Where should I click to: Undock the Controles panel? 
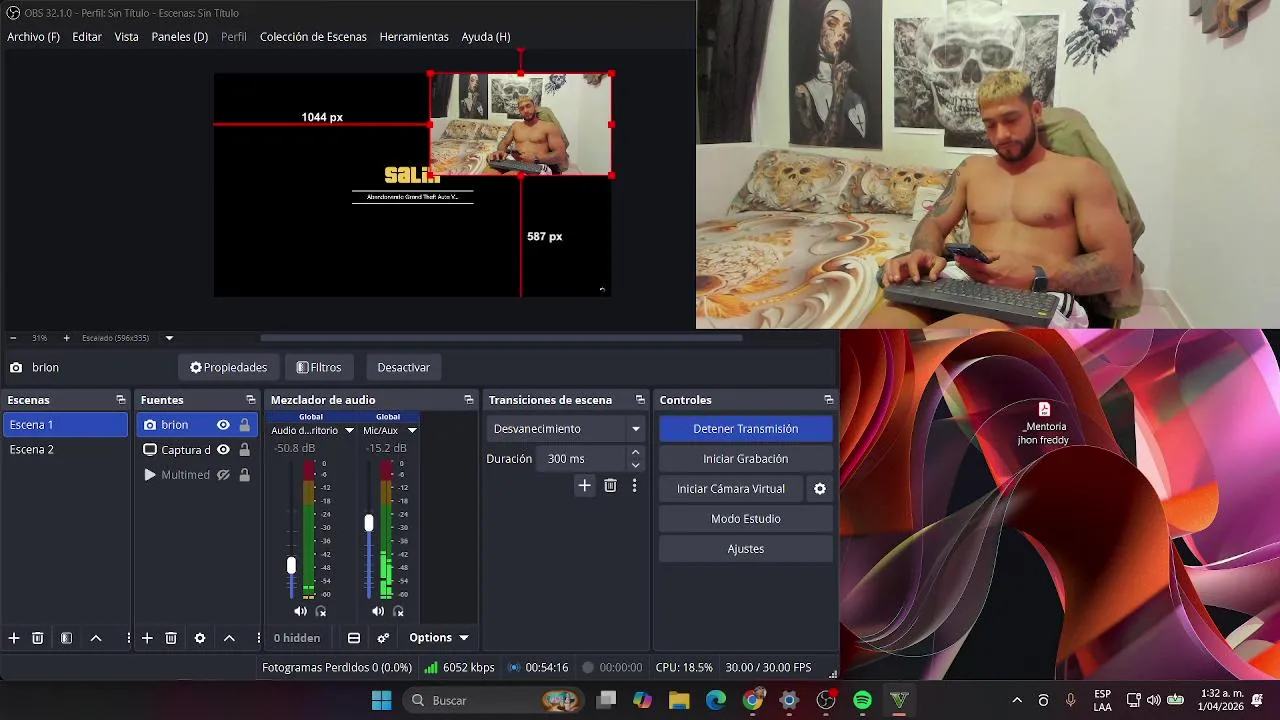click(x=828, y=400)
